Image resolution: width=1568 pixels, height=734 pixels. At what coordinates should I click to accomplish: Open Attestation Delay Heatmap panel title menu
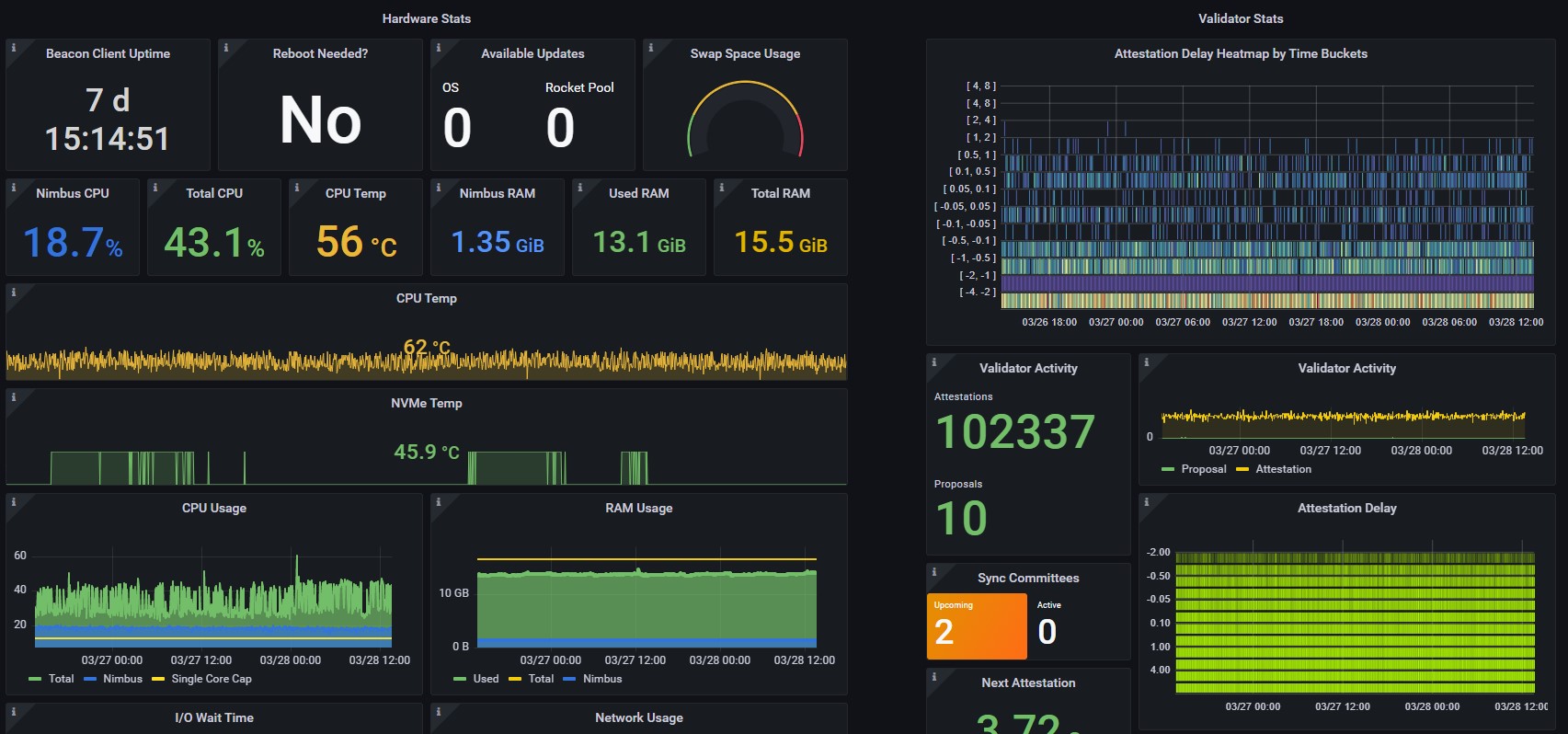(x=1240, y=53)
